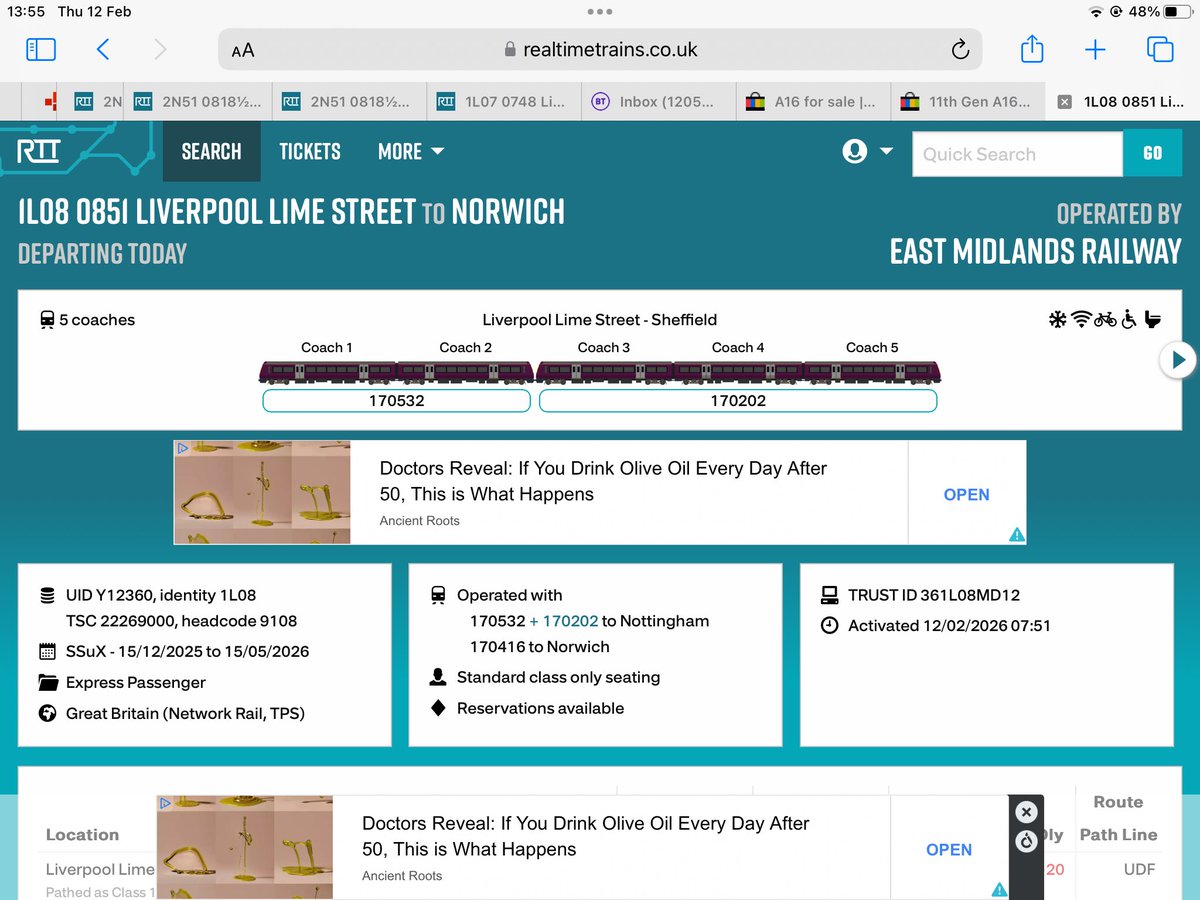Click the diamond icon beside Reservations available
Screen dimensions: 1200x900
tap(438, 708)
